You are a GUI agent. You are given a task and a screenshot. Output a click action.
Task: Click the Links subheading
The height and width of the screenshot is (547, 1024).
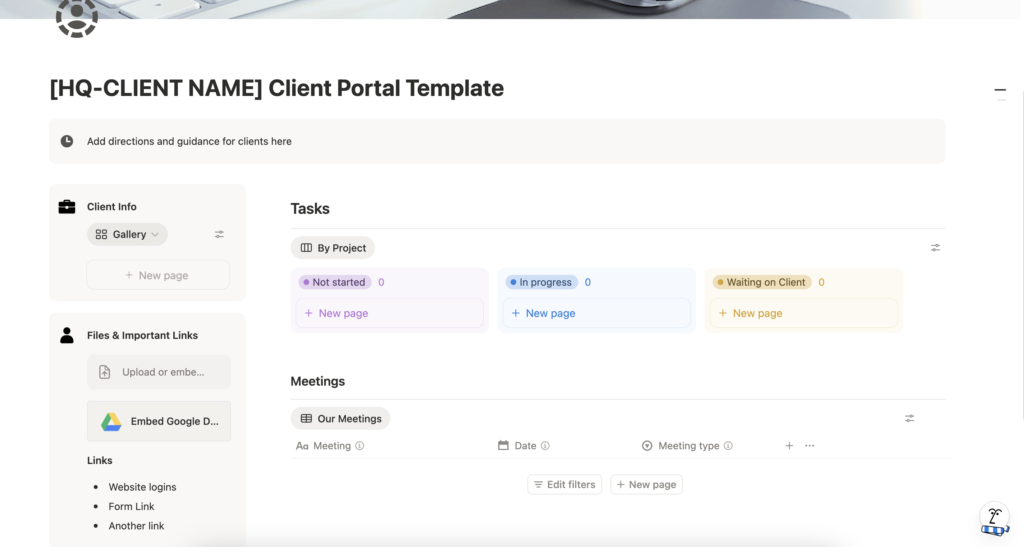point(100,460)
